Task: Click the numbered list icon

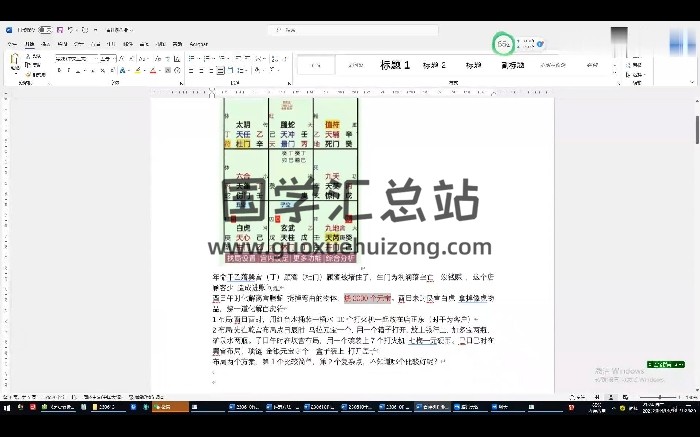Action: [x=207, y=58]
